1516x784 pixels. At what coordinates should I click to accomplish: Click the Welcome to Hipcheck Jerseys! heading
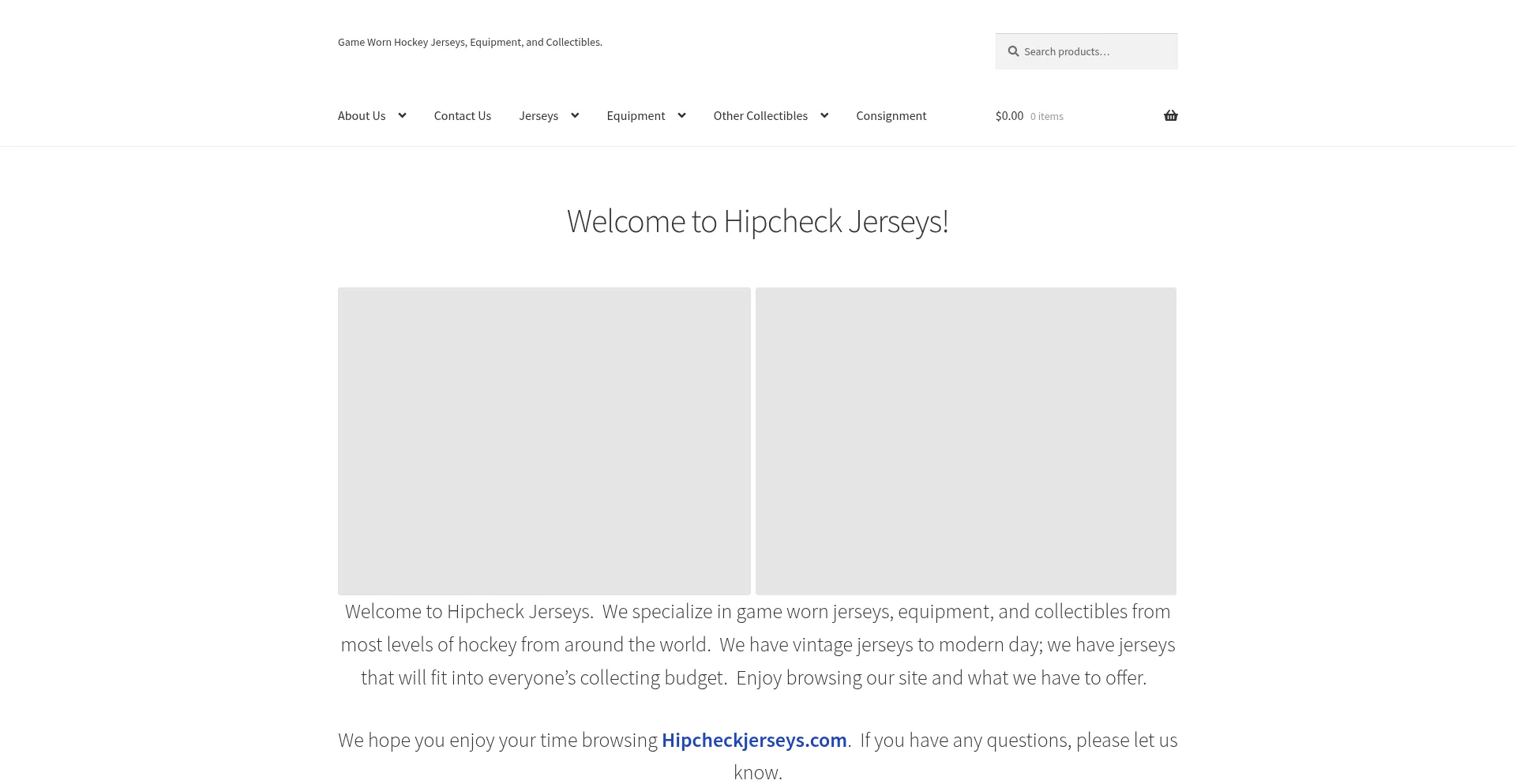(757, 222)
